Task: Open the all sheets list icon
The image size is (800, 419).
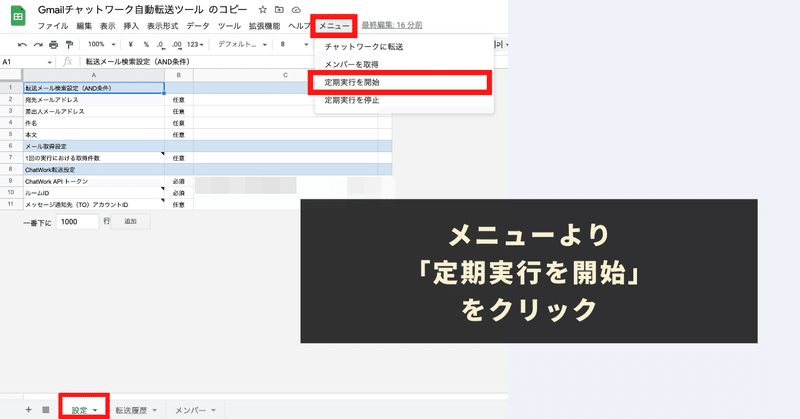Action: [x=45, y=409]
